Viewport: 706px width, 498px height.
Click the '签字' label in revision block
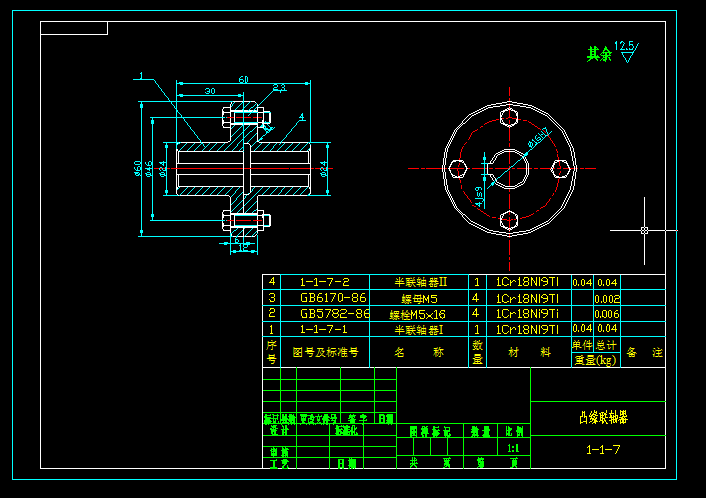pos(358,419)
